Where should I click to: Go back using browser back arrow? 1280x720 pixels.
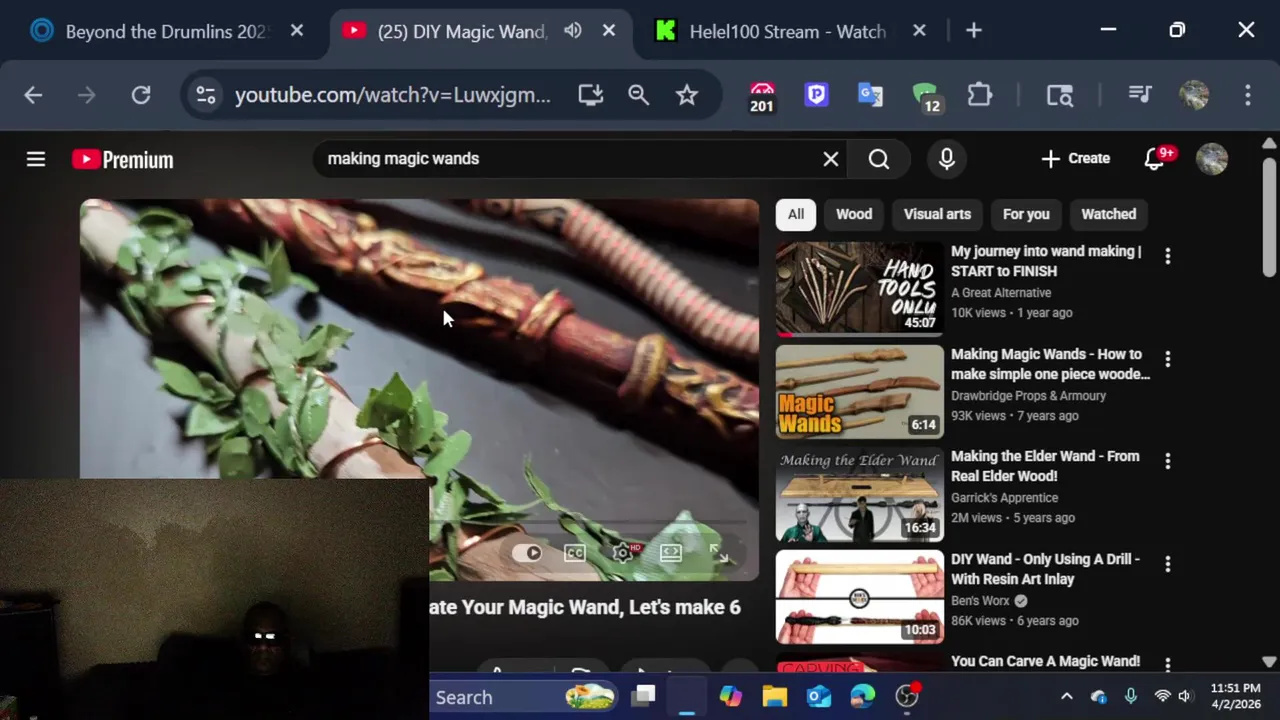point(33,95)
